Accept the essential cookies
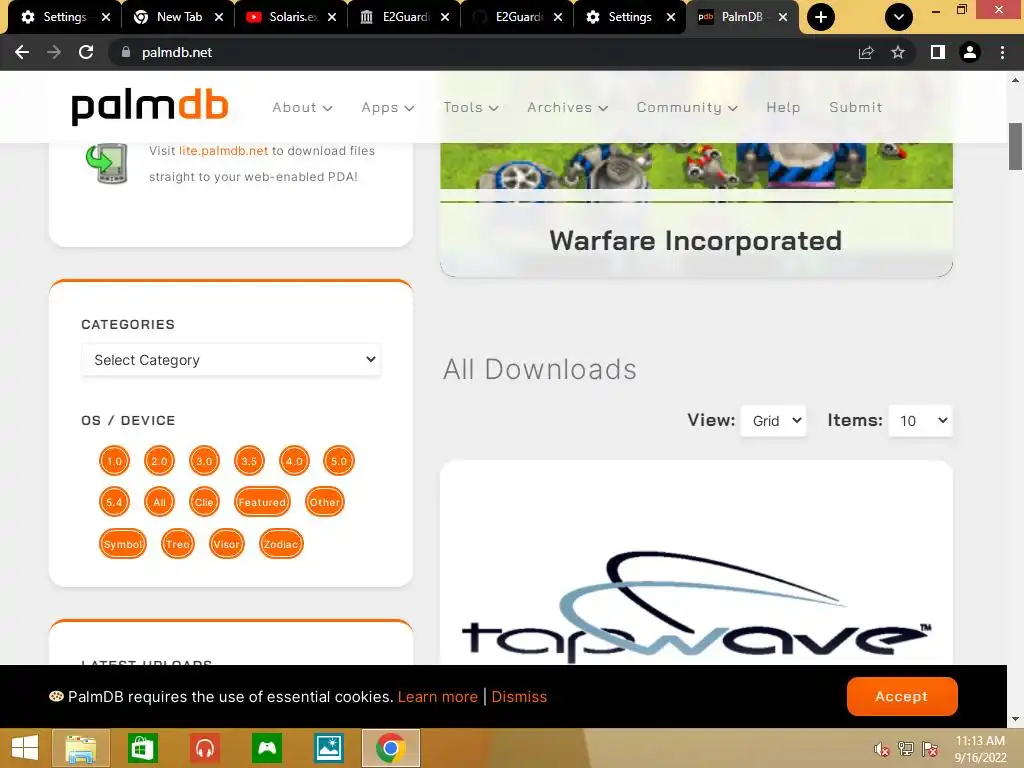Viewport: 1024px width, 768px height. (x=902, y=696)
